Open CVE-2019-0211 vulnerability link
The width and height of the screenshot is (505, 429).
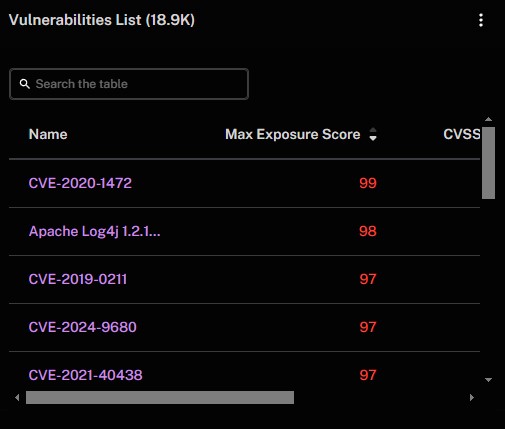point(78,279)
